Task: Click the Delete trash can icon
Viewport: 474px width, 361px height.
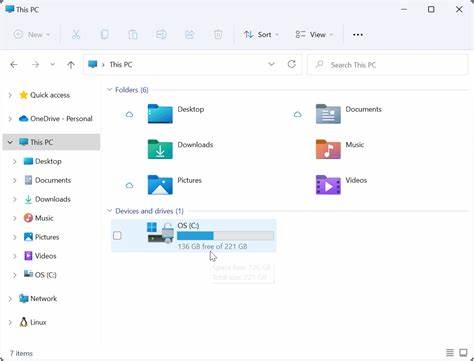Action: click(218, 34)
